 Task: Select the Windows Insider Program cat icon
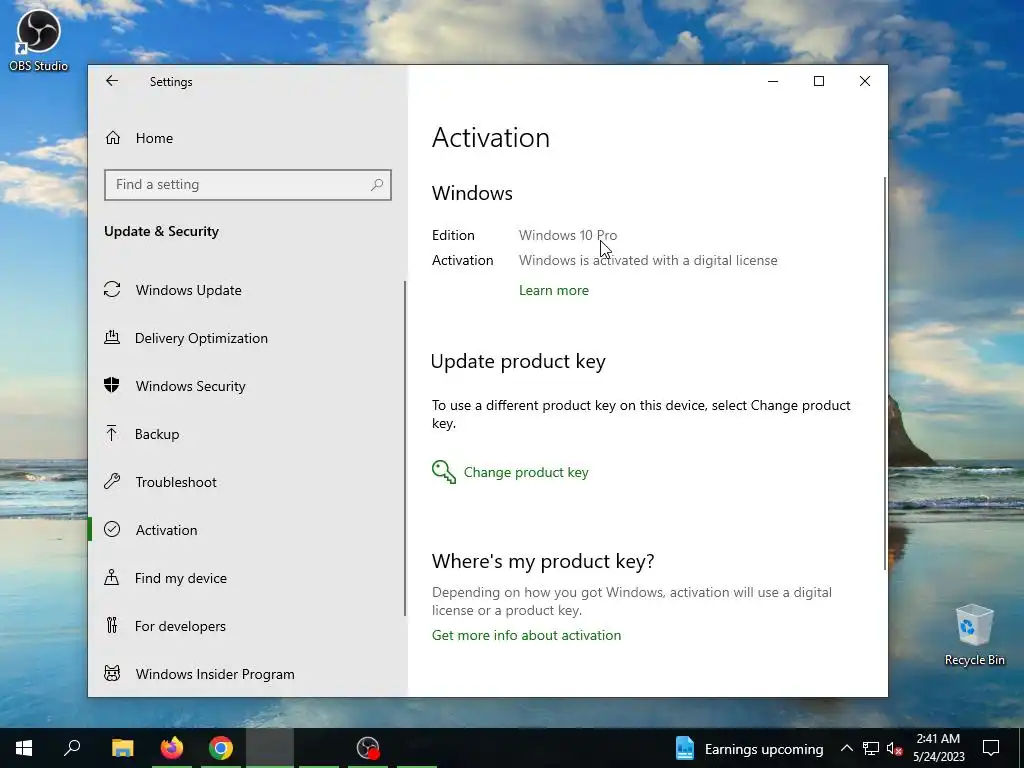pos(112,673)
